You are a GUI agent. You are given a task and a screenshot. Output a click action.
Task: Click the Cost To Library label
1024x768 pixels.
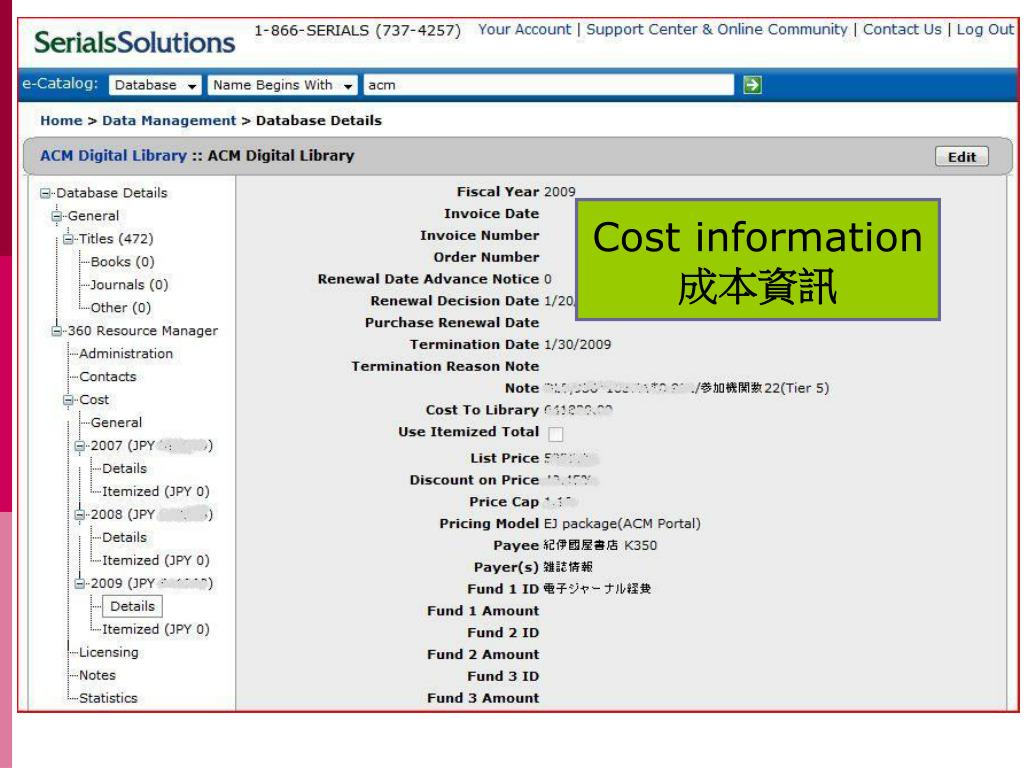[x=482, y=410]
